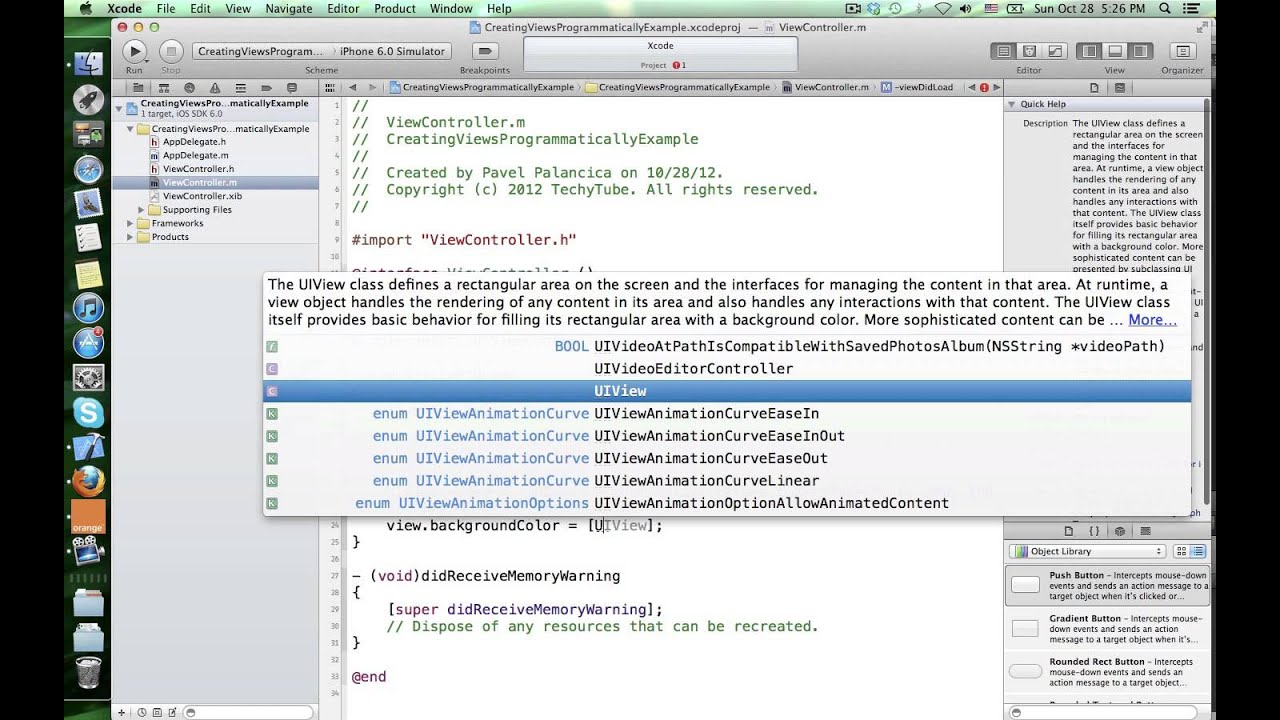Open the Product menu
Viewport: 1280px width, 720px height.
[395, 9]
